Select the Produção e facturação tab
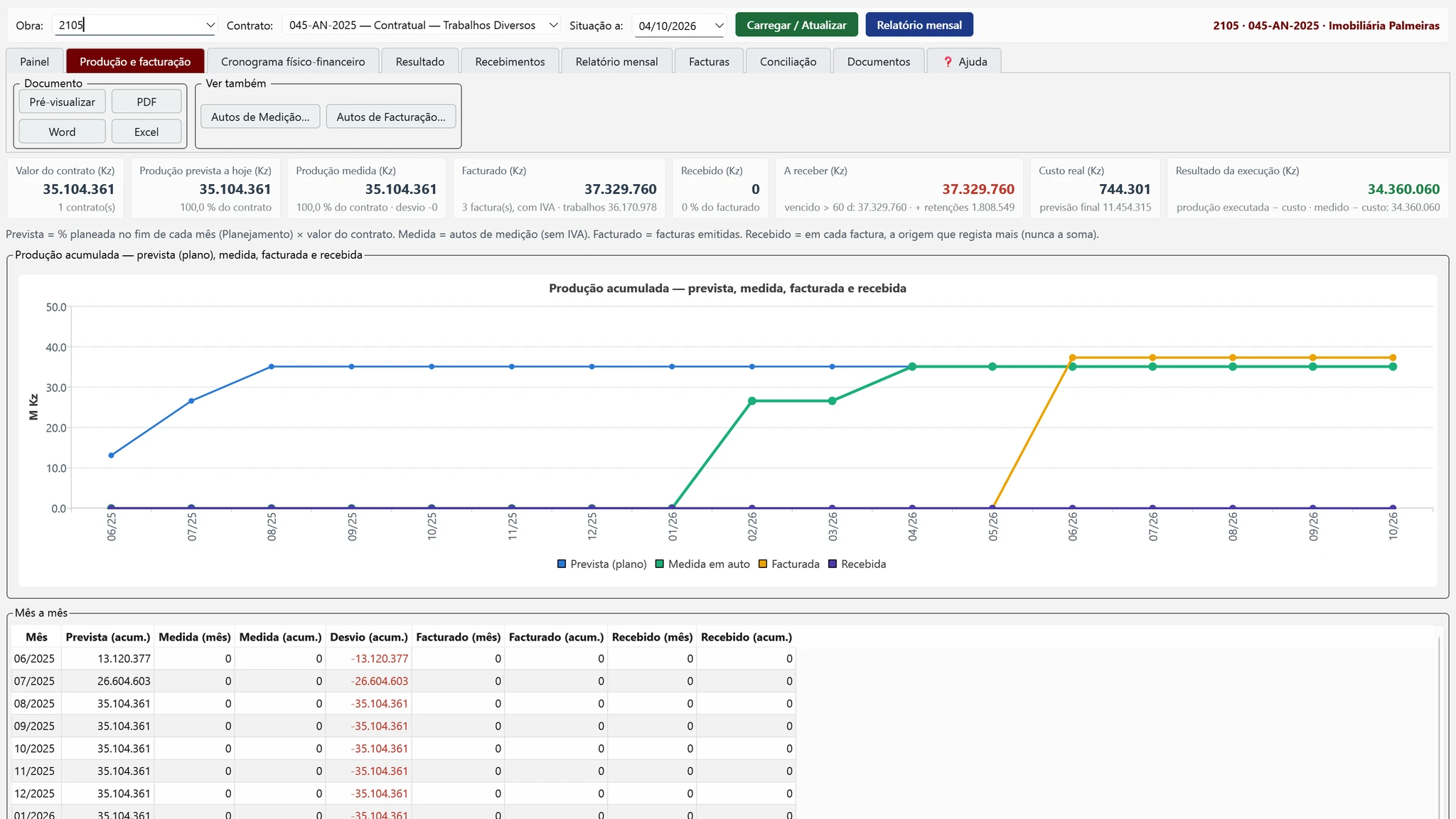Image resolution: width=1456 pixels, height=819 pixels. click(135, 61)
